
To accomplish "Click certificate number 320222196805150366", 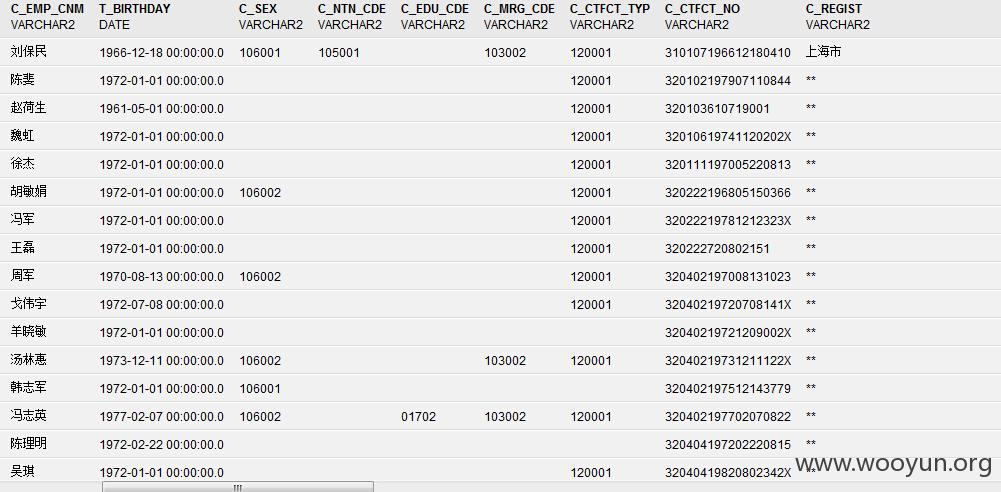I will (728, 193).
